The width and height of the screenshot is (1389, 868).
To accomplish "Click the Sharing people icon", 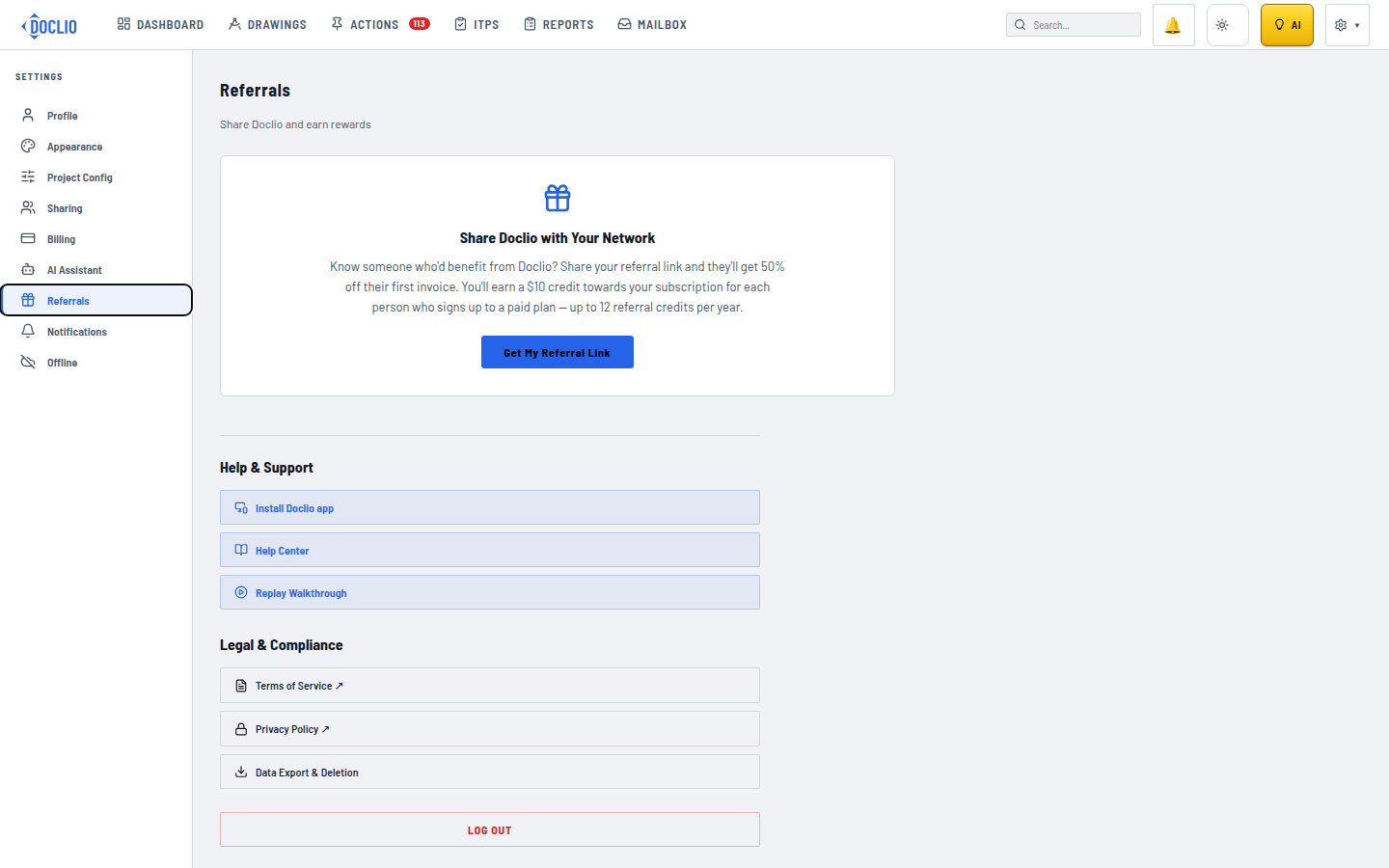I will click(x=28, y=207).
